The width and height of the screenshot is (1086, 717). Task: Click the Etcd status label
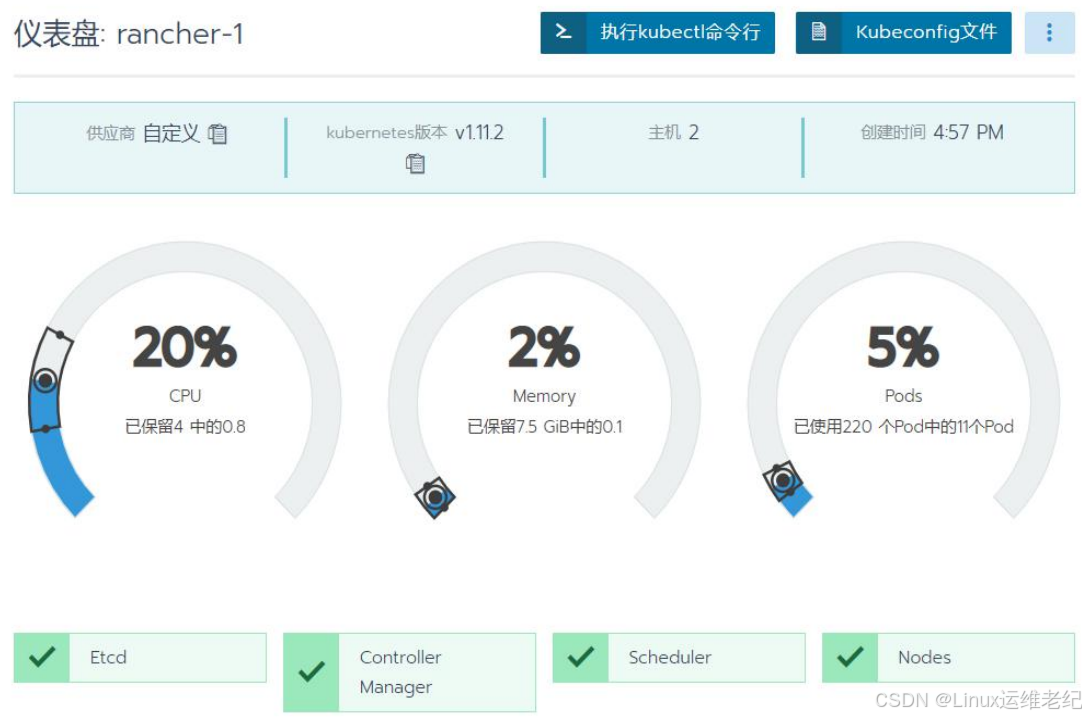click(109, 657)
